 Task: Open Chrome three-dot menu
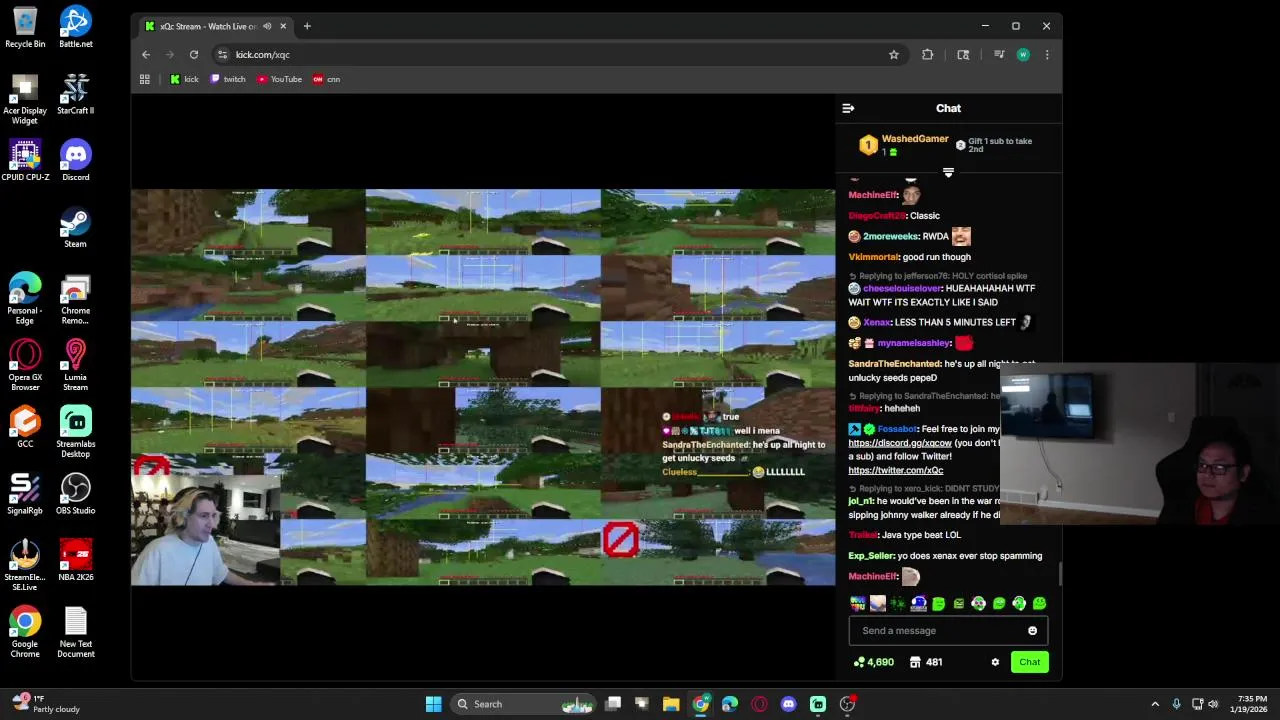click(1047, 55)
